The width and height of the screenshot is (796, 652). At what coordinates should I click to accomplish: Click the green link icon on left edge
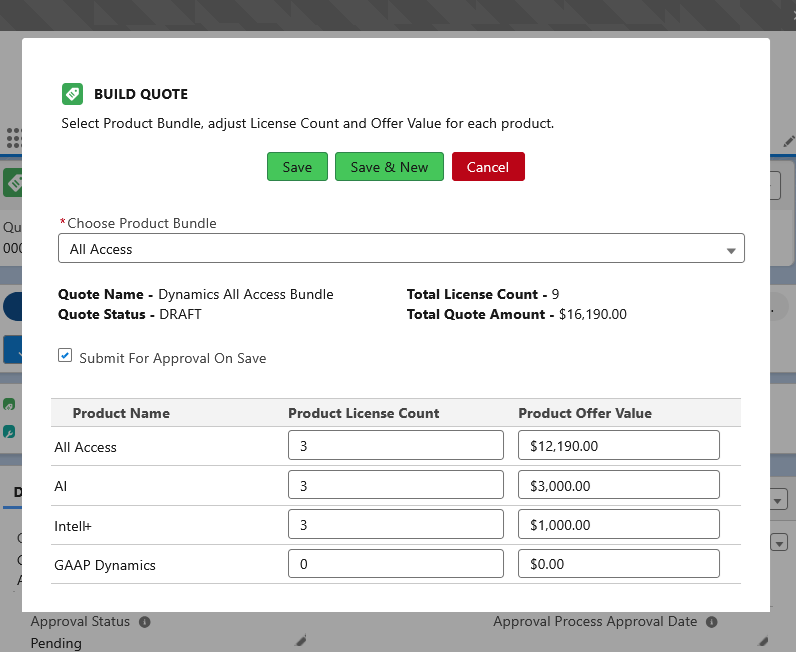click(x=9, y=405)
